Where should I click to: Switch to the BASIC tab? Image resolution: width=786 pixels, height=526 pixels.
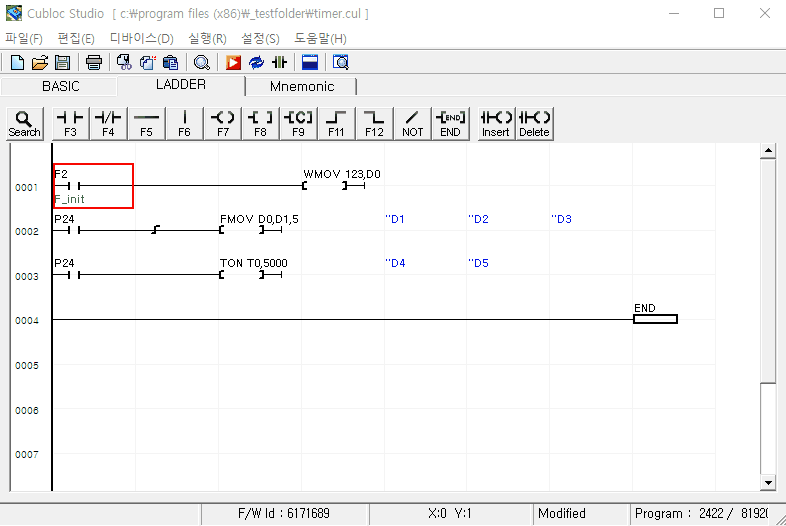(x=60, y=86)
